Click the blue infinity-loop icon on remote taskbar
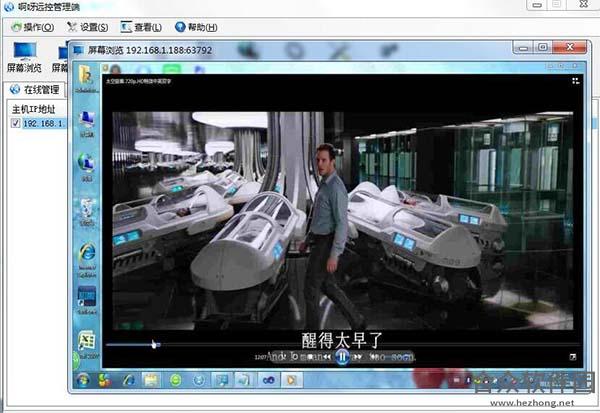 [x=268, y=380]
